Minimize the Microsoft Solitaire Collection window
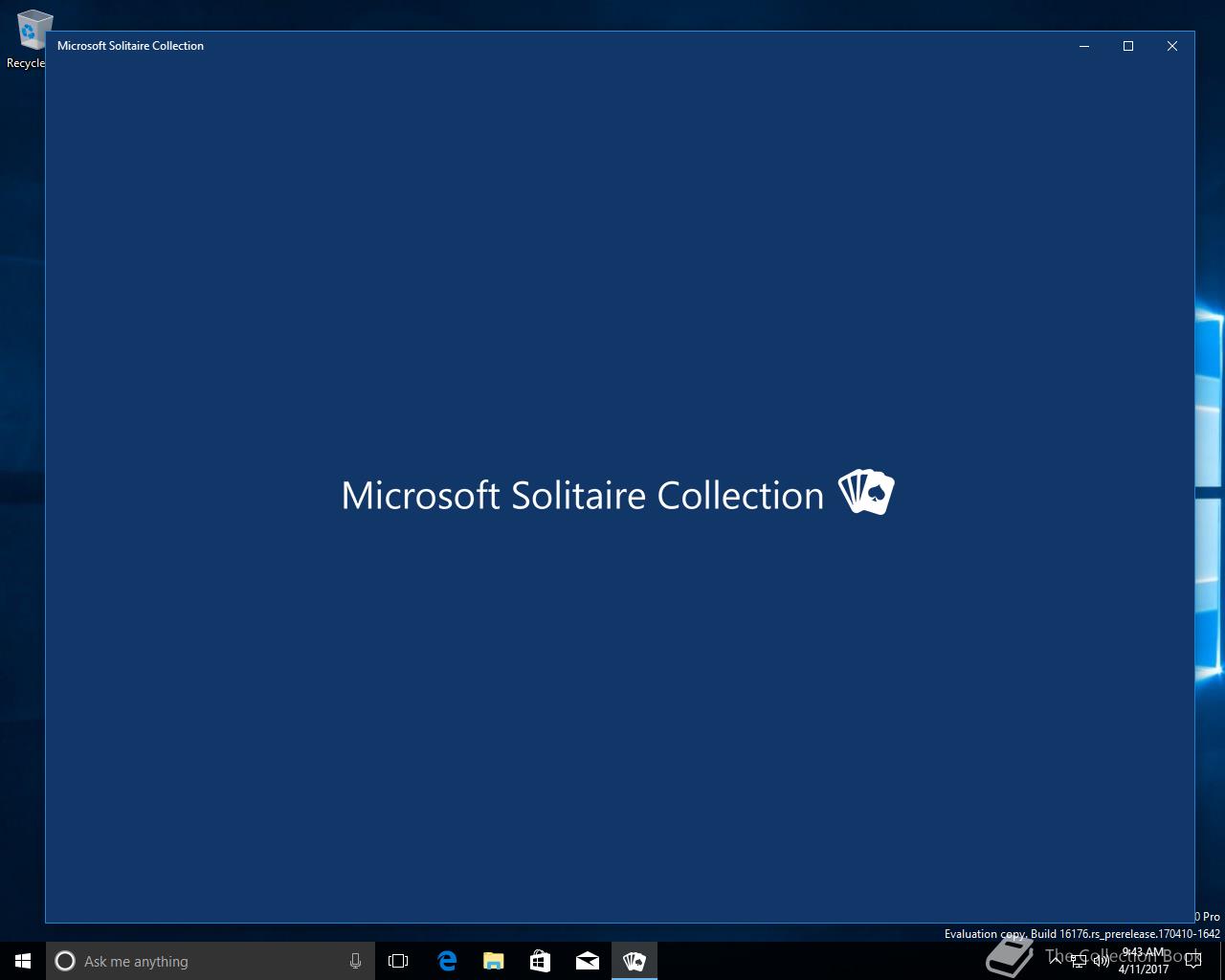 1084,46
